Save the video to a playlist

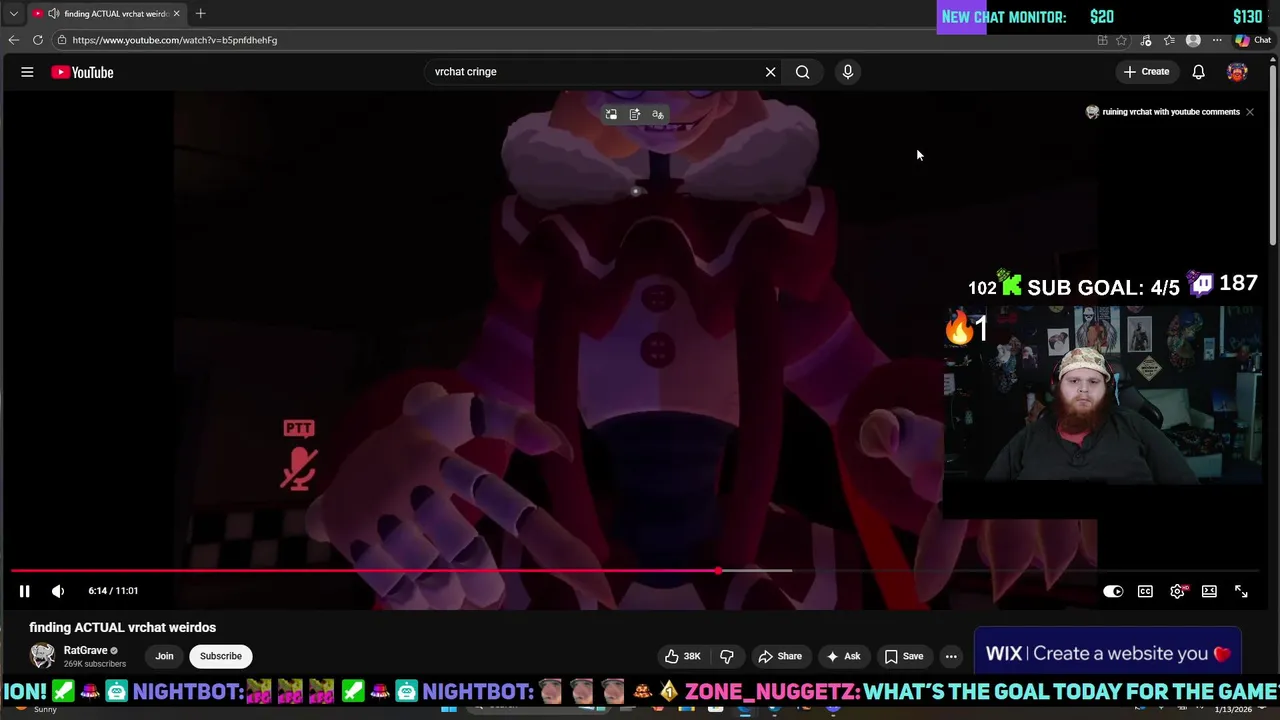tap(904, 656)
